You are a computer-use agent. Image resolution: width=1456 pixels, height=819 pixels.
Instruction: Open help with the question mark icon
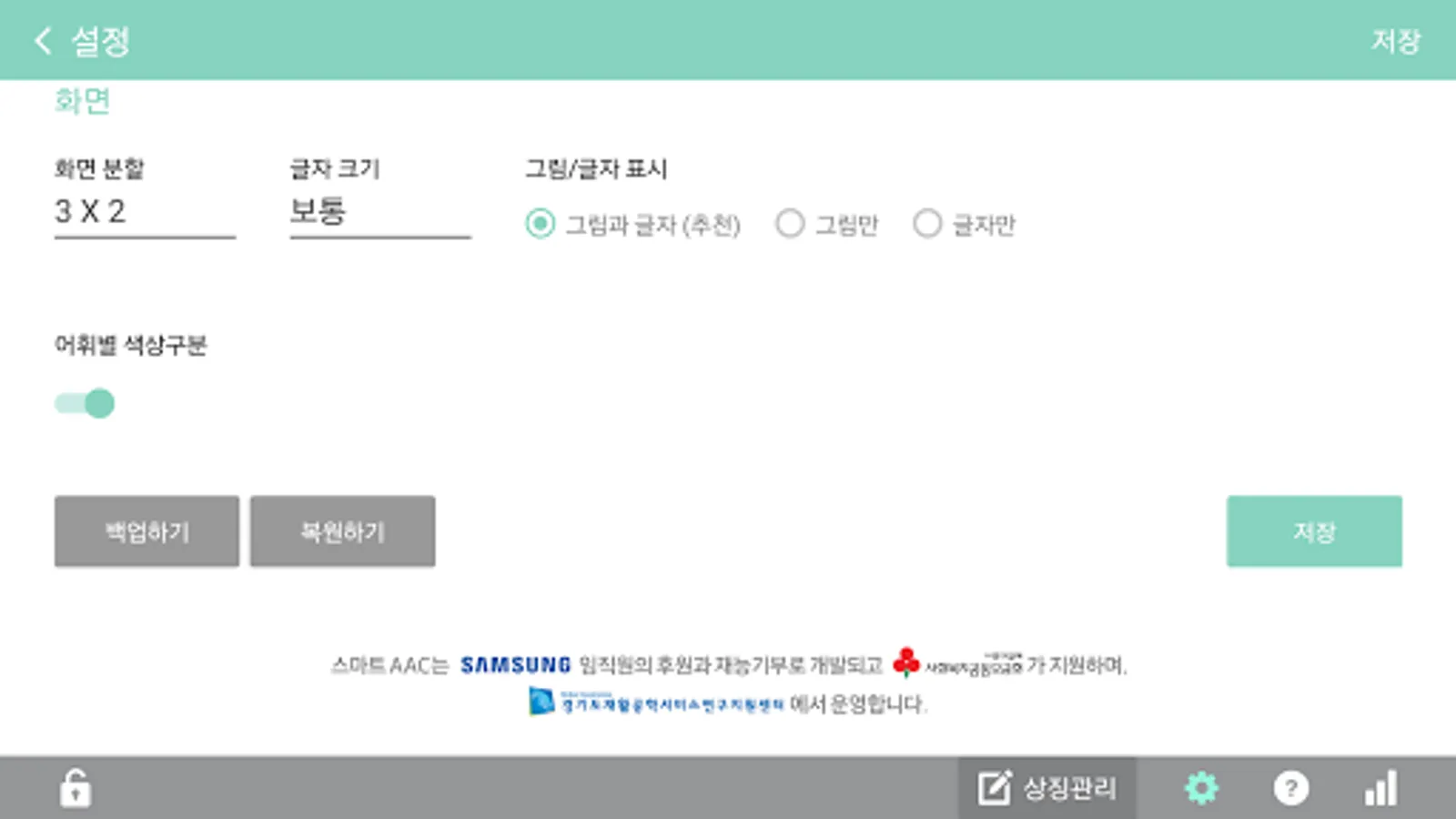pos(1290,788)
